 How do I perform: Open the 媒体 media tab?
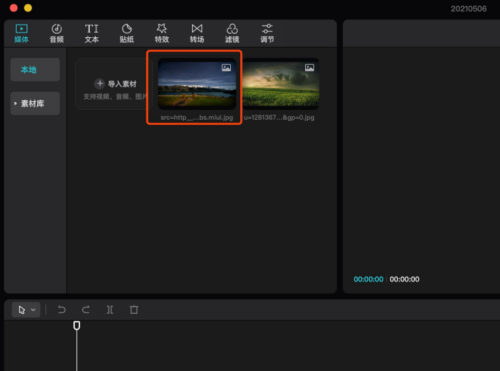coord(21,33)
